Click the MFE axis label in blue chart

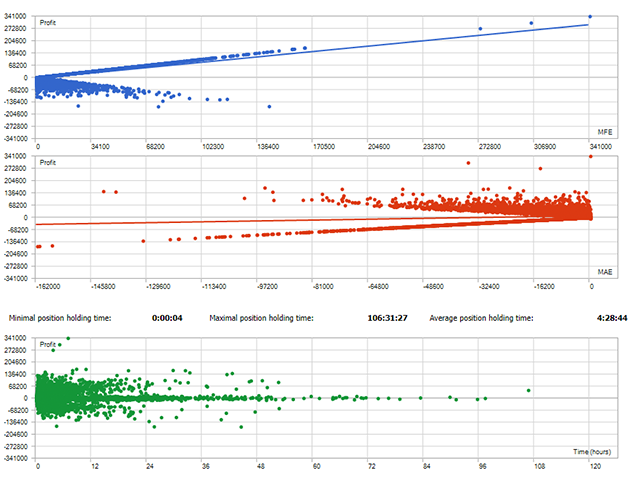605,132
